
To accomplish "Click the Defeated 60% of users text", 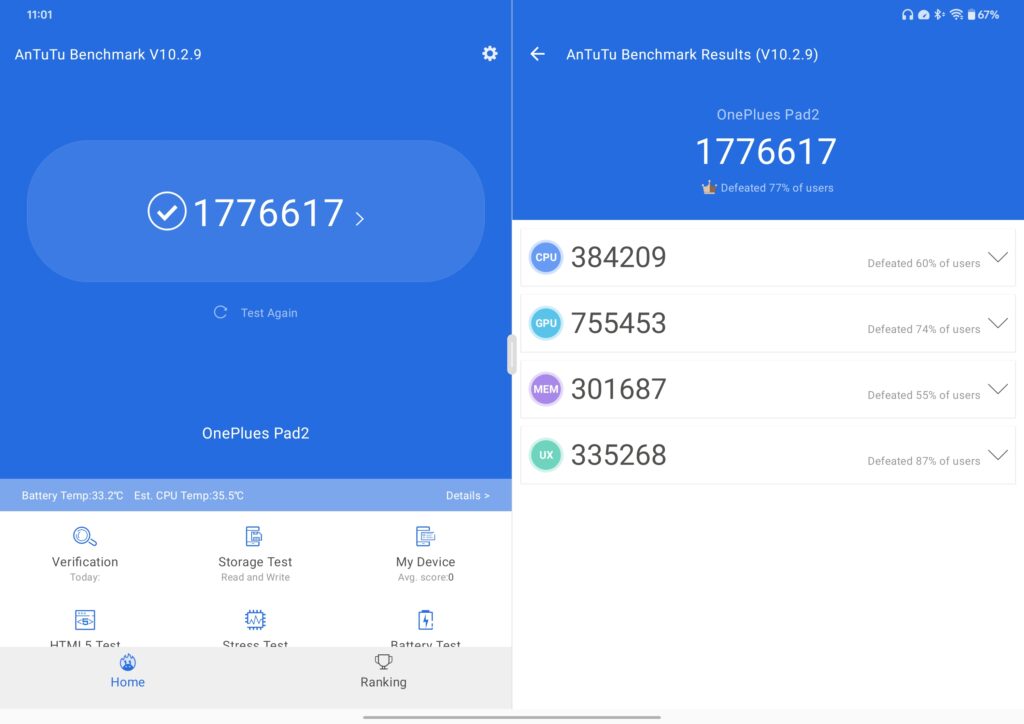I will pyautogui.click(x=923, y=263).
